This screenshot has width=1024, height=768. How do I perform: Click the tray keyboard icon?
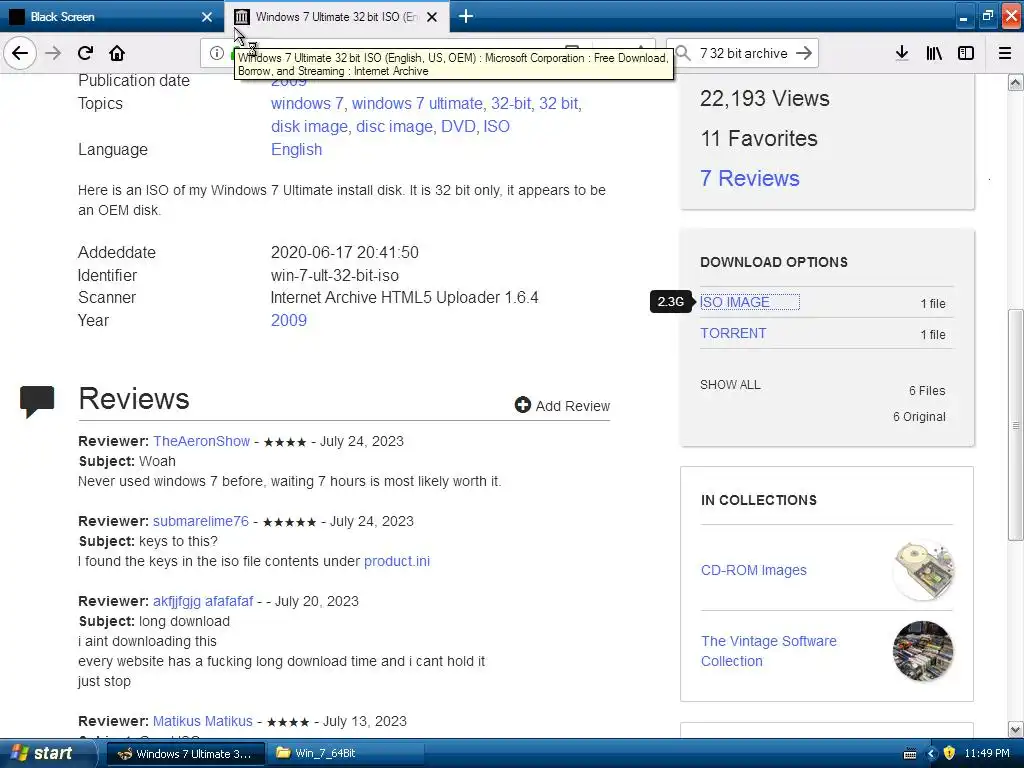pyautogui.click(x=910, y=754)
